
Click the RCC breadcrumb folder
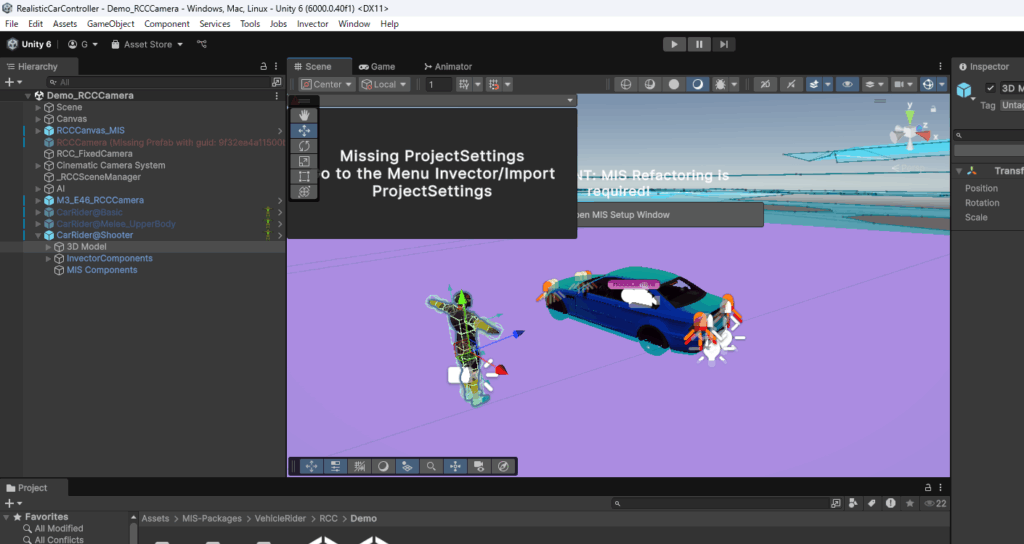(329, 519)
